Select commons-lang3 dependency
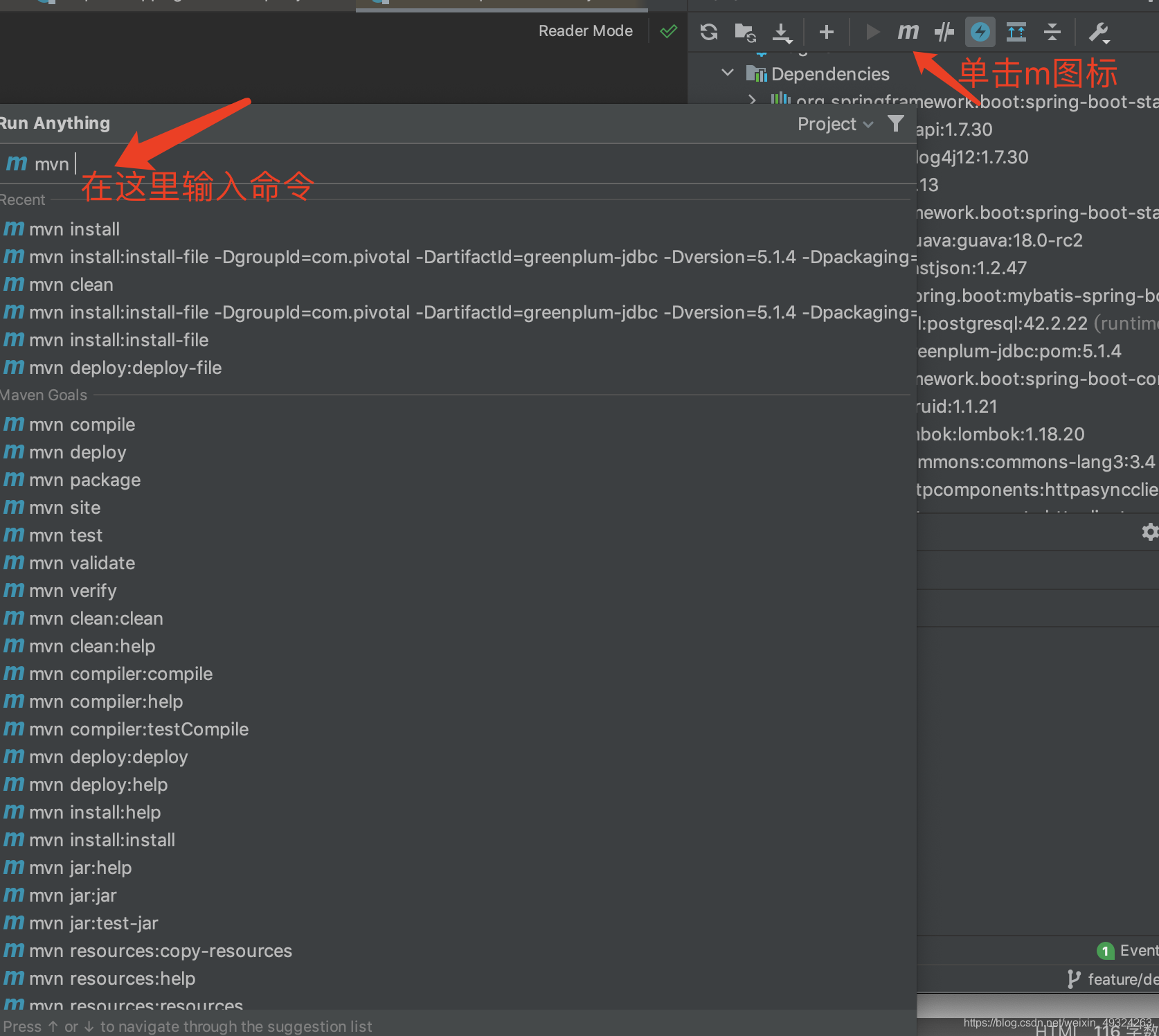1159x1036 pixels. [1036, 462]
